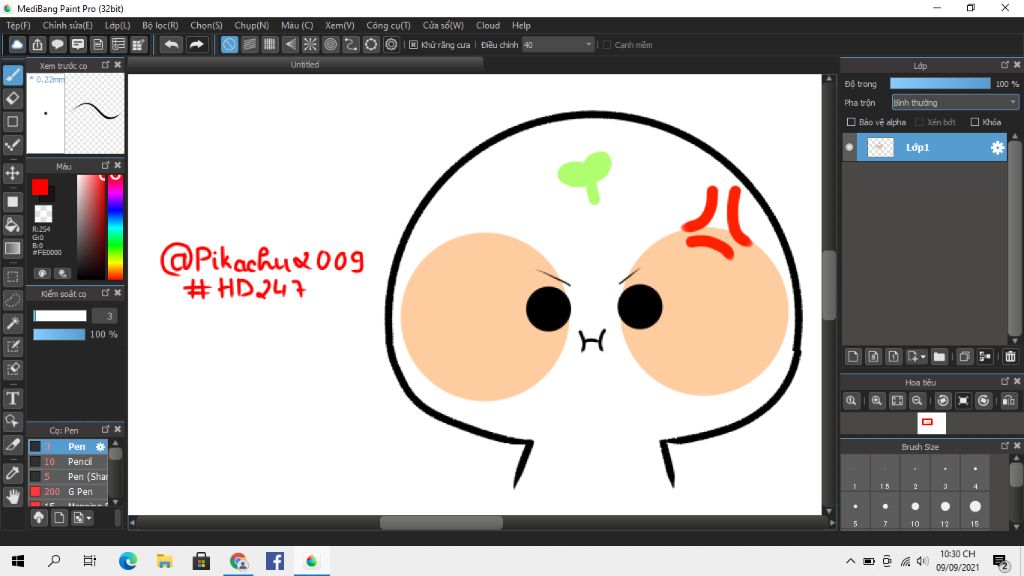Viewport: 1024px width, 576px height.
Task: Open settings gear of the Pen brush
Action: (100, 447)
